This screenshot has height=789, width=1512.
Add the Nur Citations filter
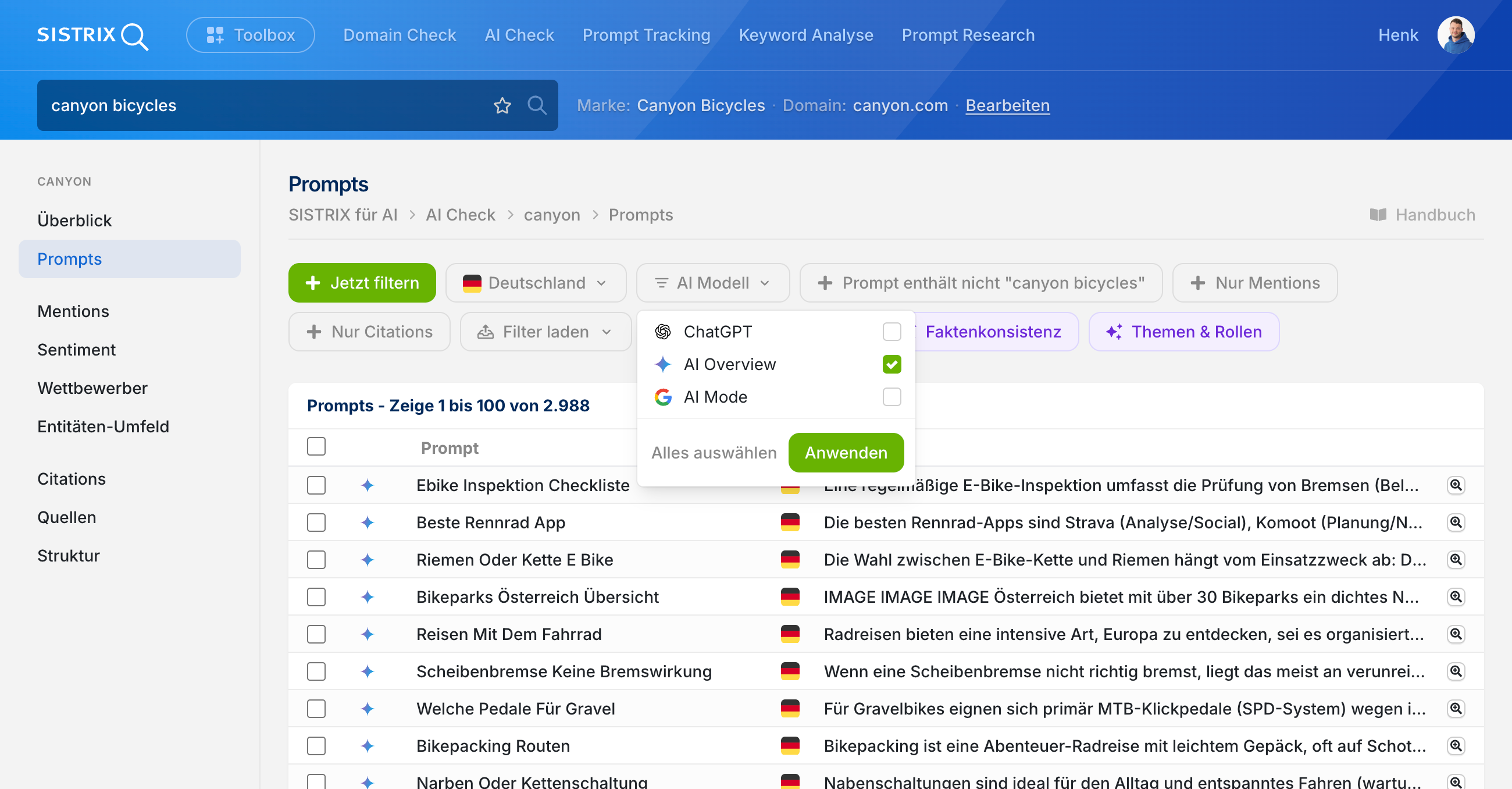(x=369, y=332)
